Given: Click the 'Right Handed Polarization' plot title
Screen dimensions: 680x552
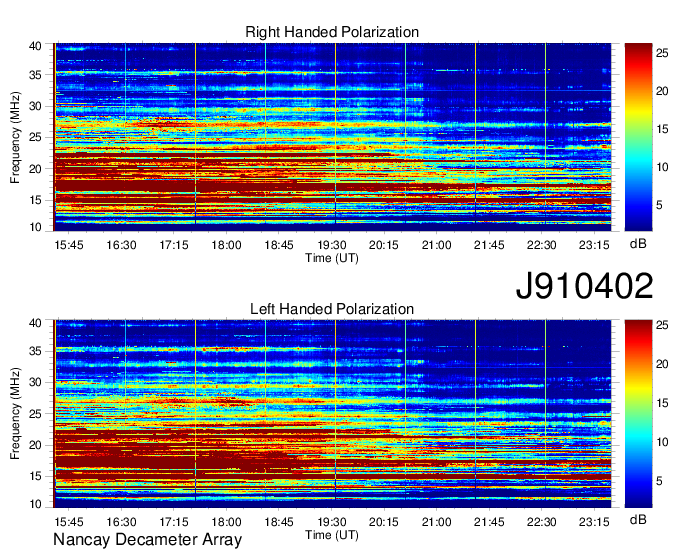Looking at the screenshot, I should pos(332,32).
